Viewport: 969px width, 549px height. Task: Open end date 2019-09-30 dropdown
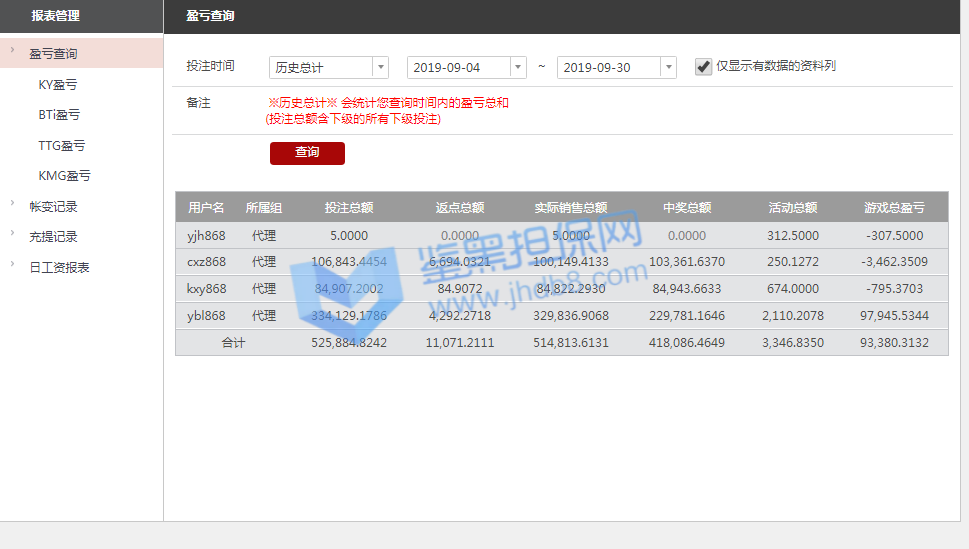pyautogui.click(x=616, y=68)
